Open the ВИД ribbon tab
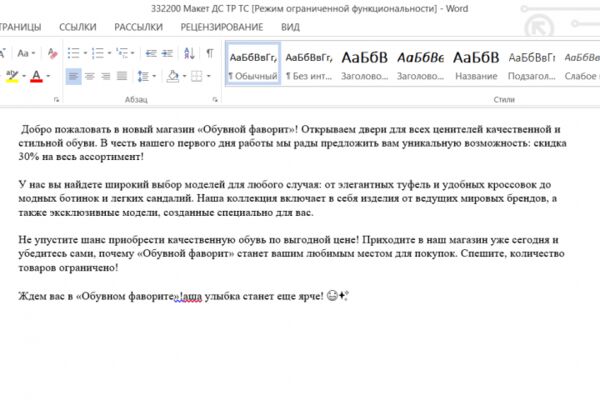This screenshot has width=600, height=400. click(290, 27)
